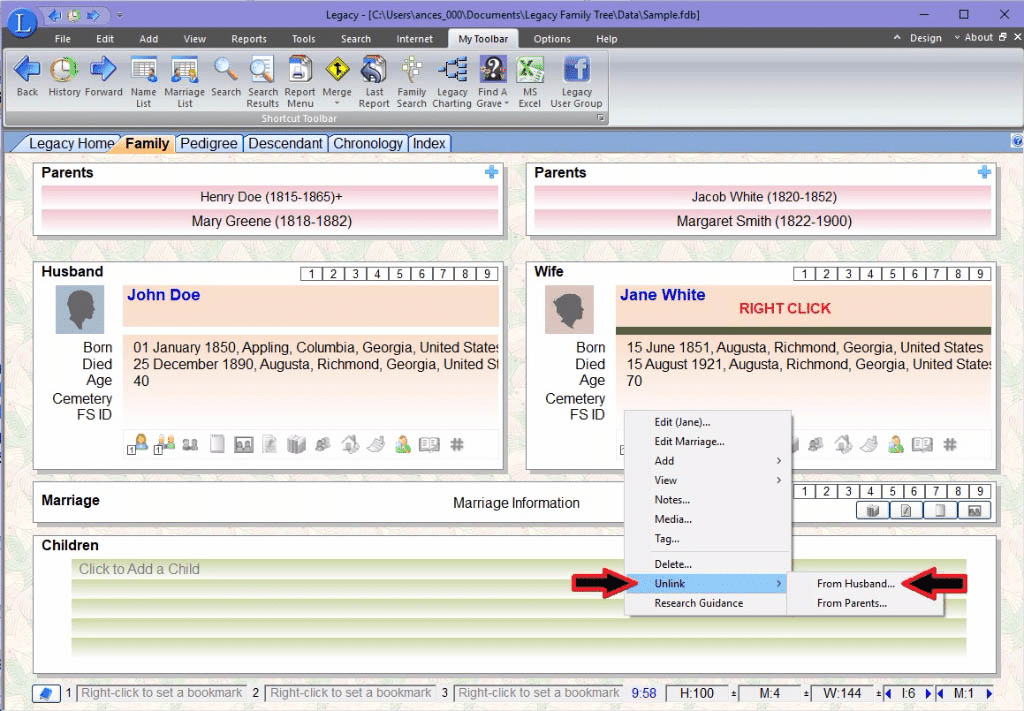Image resolution: width=1024 pixels, height=711 pixels.
Task: Expand the Unlink submenu entry
Action: coord(708,584)
